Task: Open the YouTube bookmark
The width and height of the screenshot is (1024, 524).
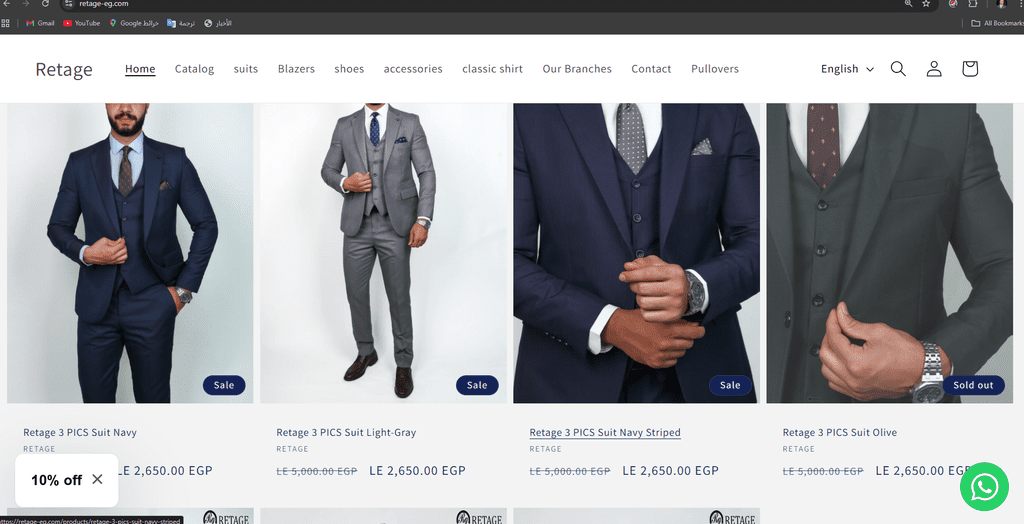Action: [x=82, y=23]
